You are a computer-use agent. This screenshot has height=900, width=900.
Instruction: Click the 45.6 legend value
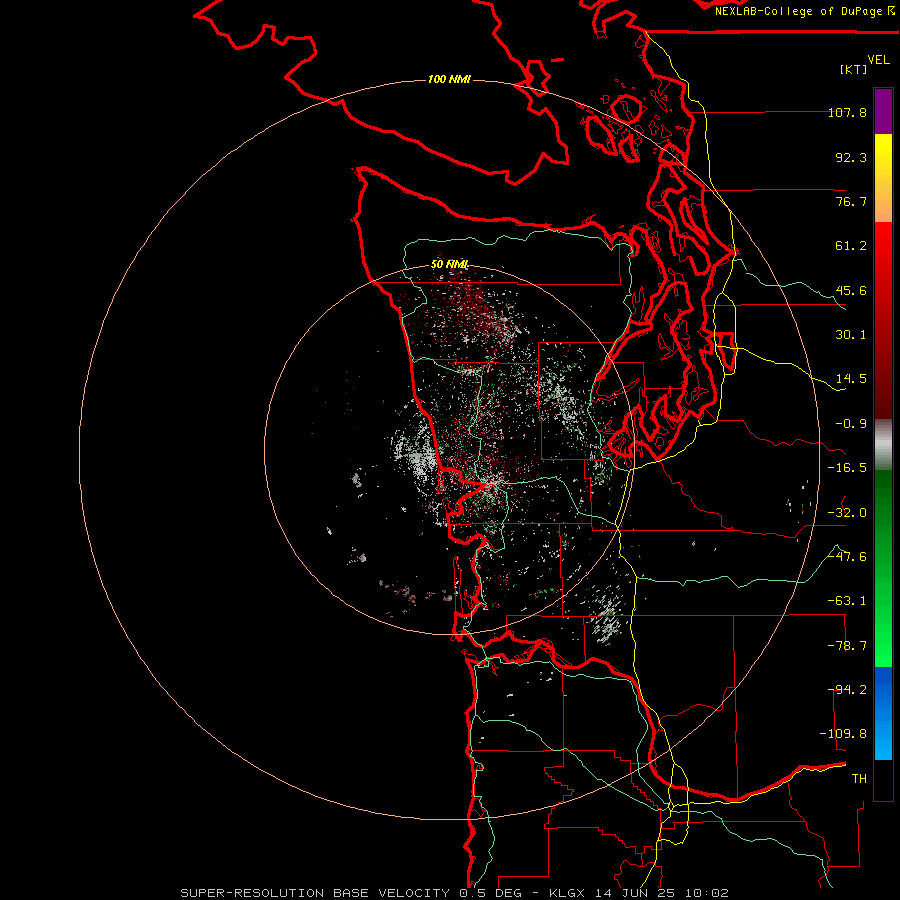tap(851, 290)
